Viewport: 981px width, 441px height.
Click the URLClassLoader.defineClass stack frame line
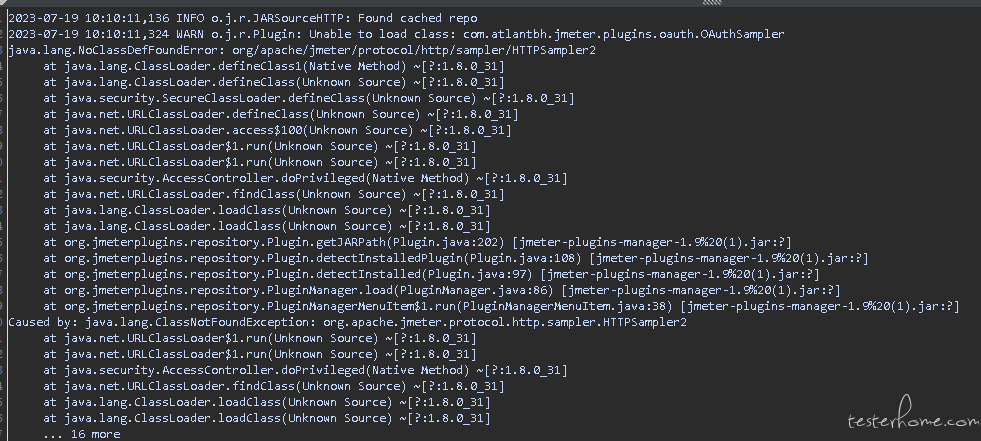(281, 114)
